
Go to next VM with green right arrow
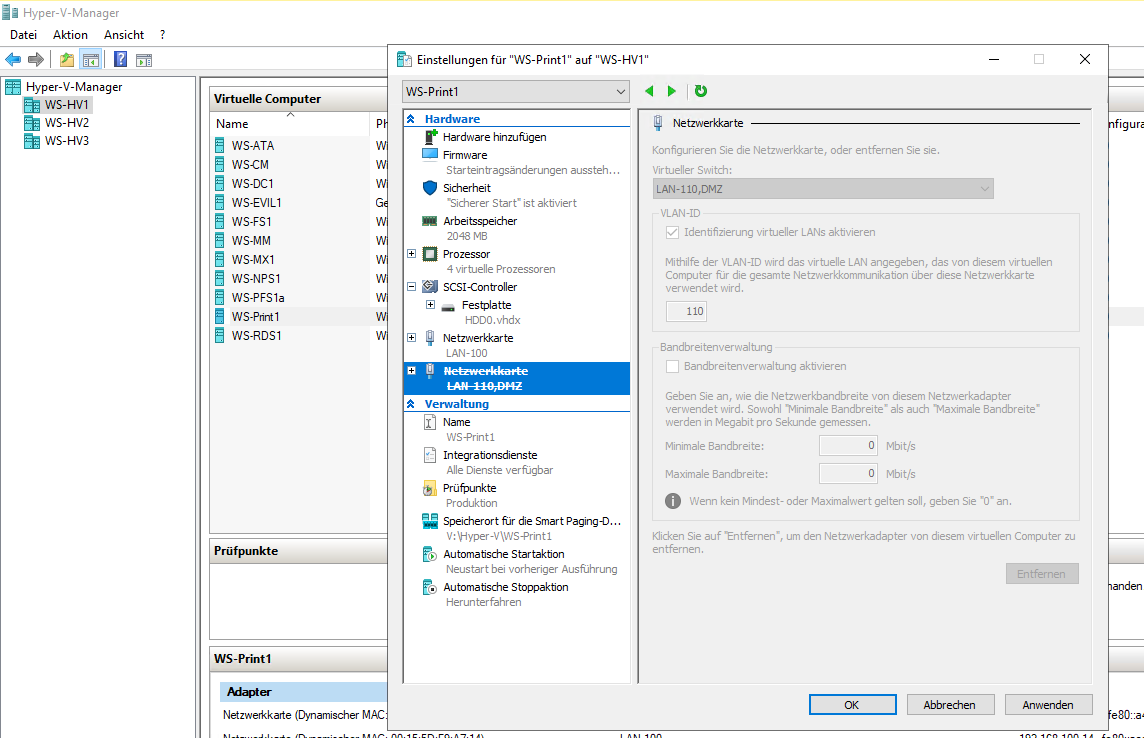[x=672, y=91]
